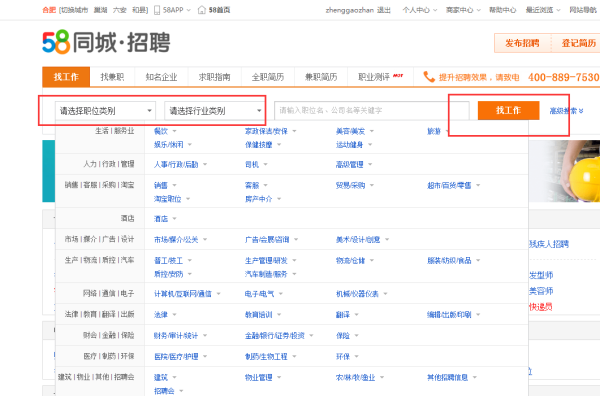
Task: Expand the 保健按摩 category
Action: (x=263, y=145)
